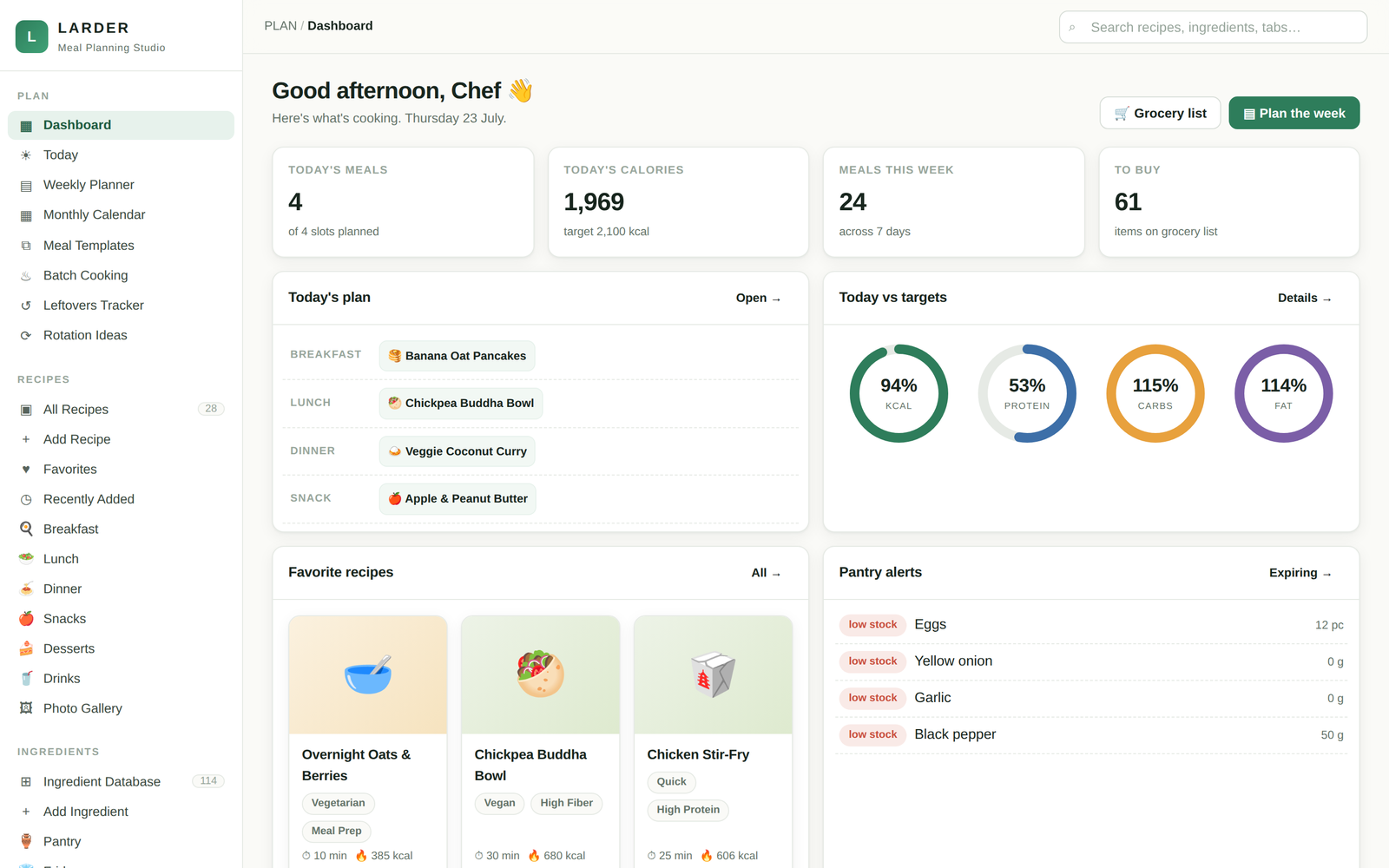Open the Pantry page
Screen dimensions: 1389x868
[121, 841]
